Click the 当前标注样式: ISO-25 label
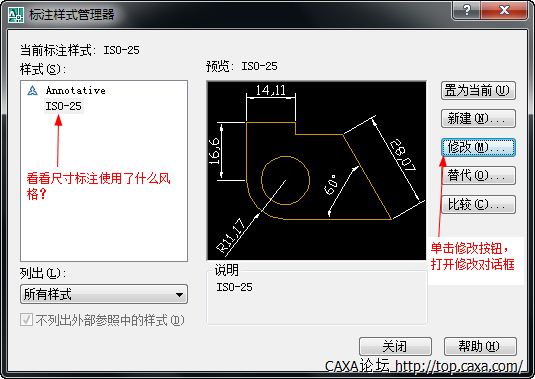 [x=79, y=50]
